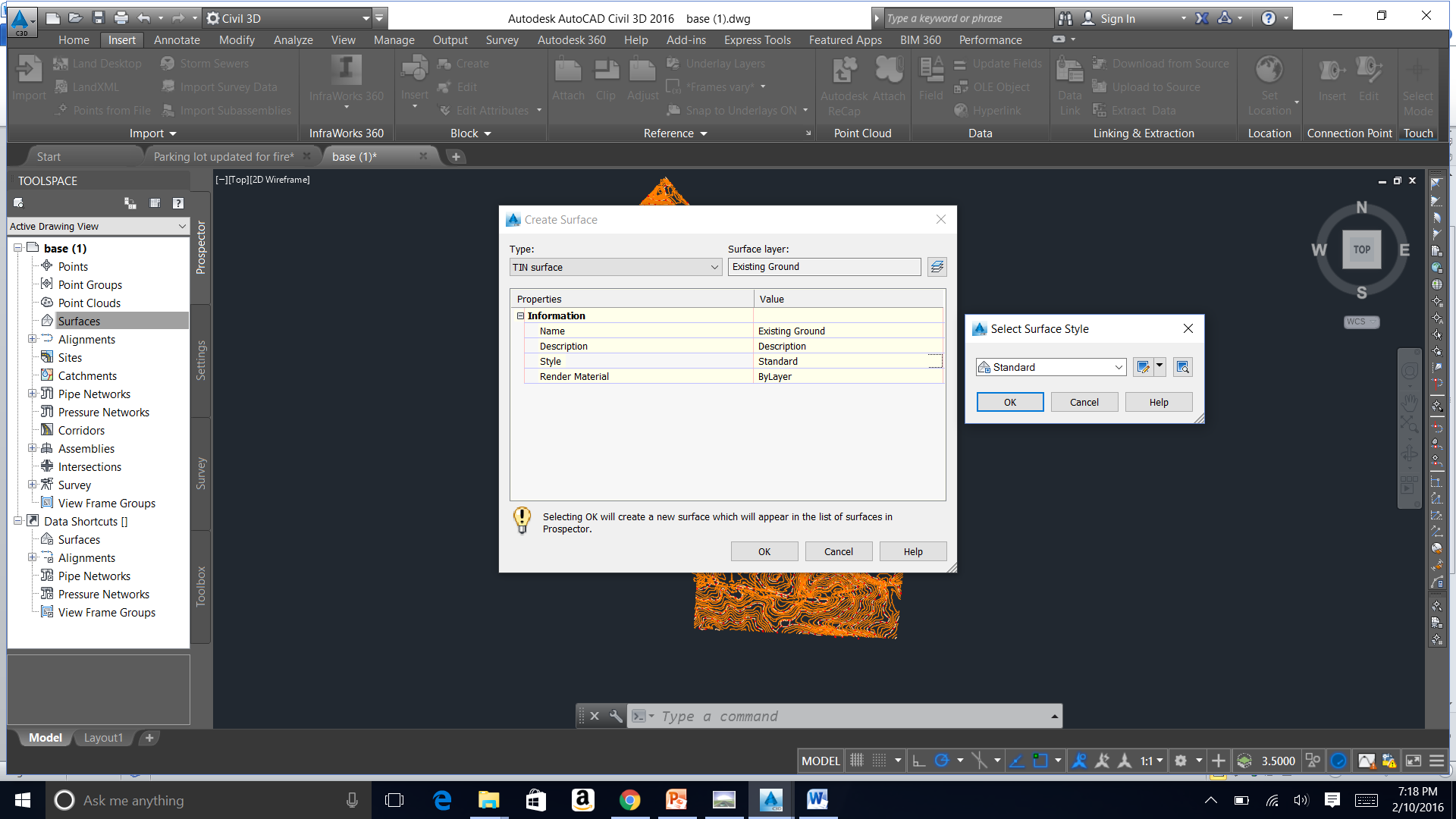Viewport: 1456px width, 819px height.
Task: Launch Autodesk ReCap from the Point Cloud panel
Action: pyautogui.click(x=844, y=80)
